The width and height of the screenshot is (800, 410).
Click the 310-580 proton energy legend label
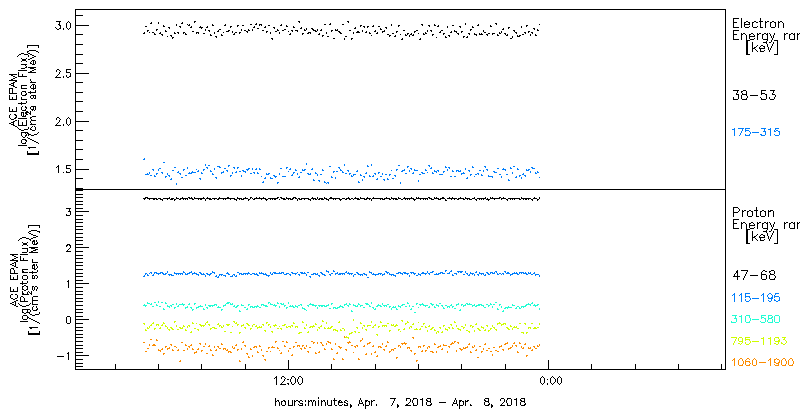[x=756, y=319]
